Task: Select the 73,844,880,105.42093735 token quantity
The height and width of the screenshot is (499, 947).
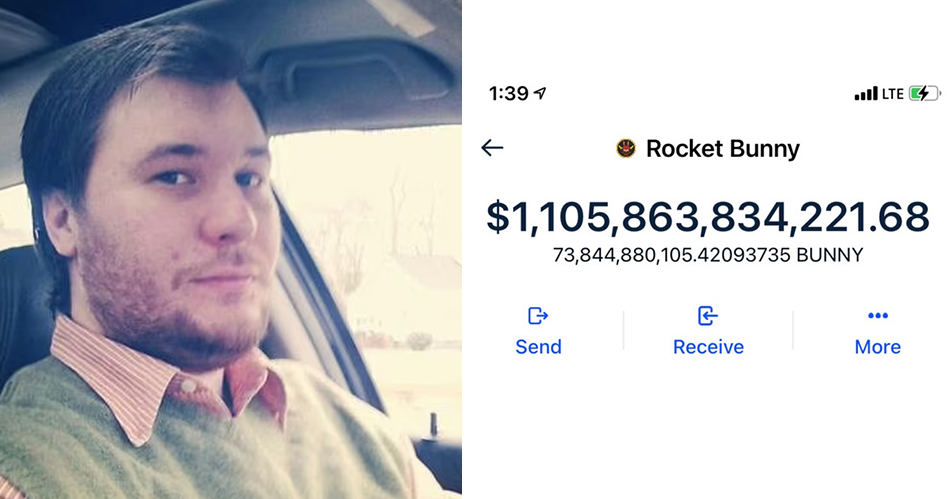Action: [x=672, y=255]
